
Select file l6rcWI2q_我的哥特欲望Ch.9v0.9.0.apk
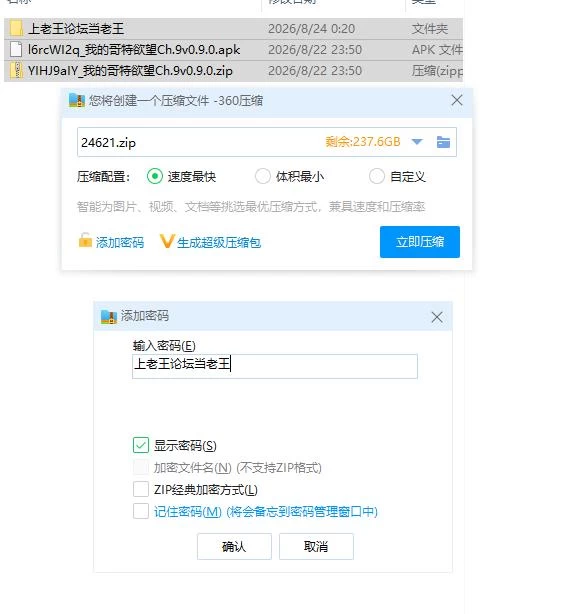(x=233, y=50)
